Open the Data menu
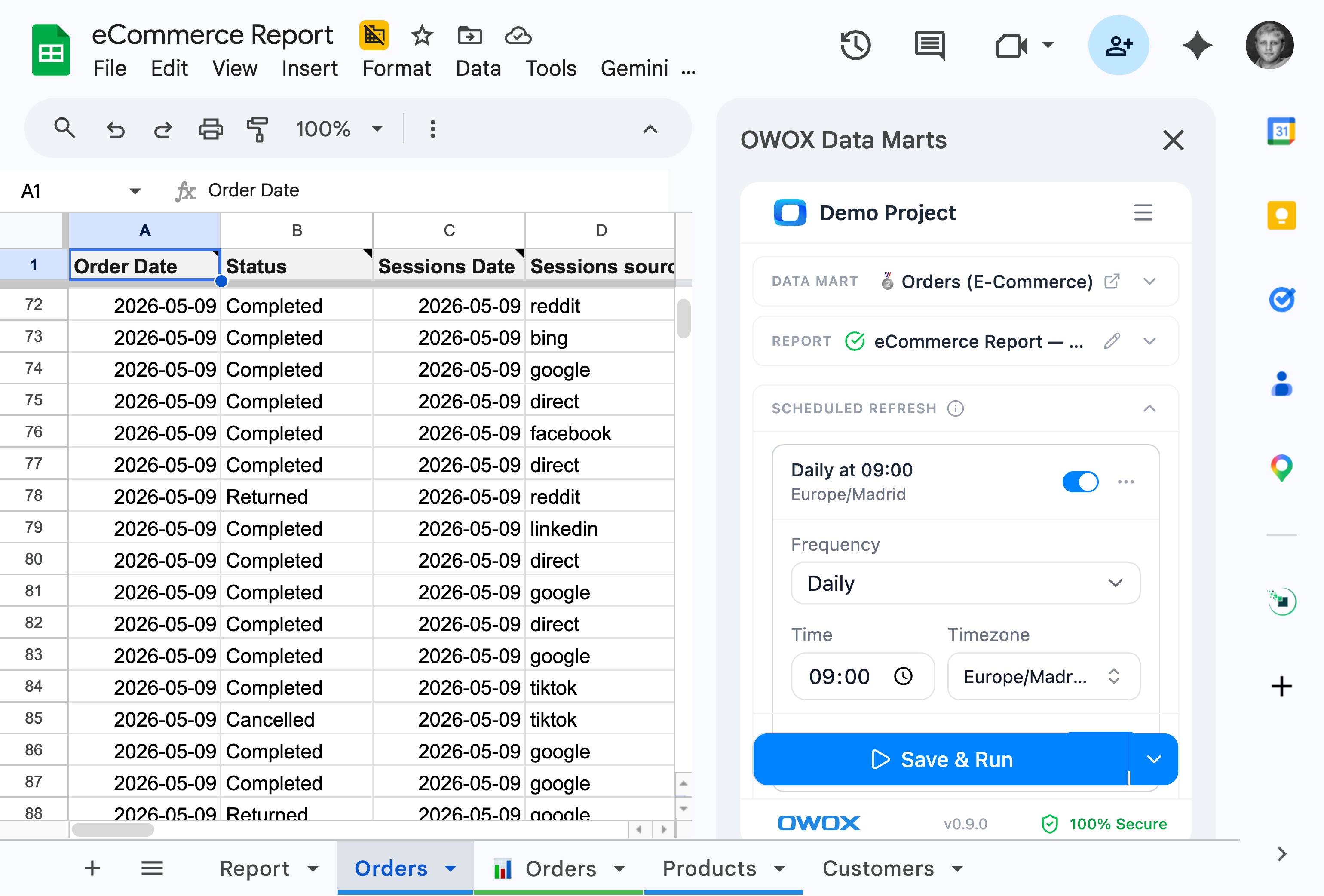Screen dimensions: 1324x896 click(x=478, y=68)
